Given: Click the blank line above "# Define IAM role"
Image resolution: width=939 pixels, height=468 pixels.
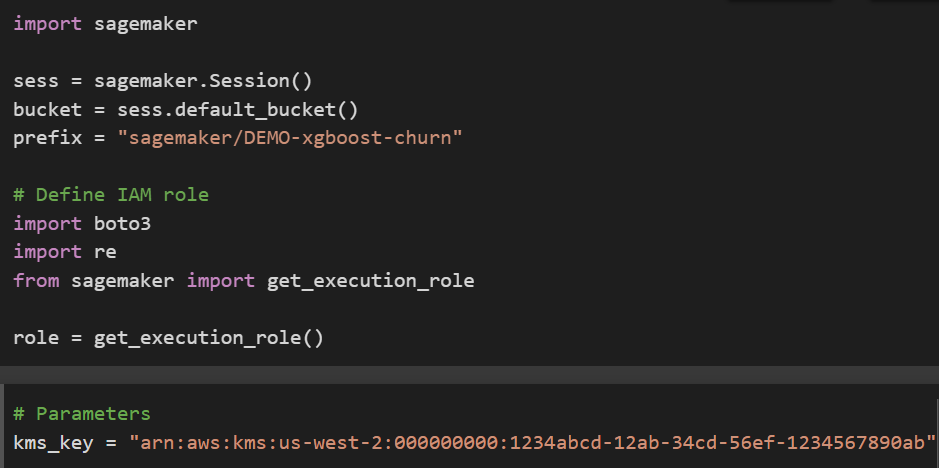Looking at the screenshot, I should pos(300,166).
